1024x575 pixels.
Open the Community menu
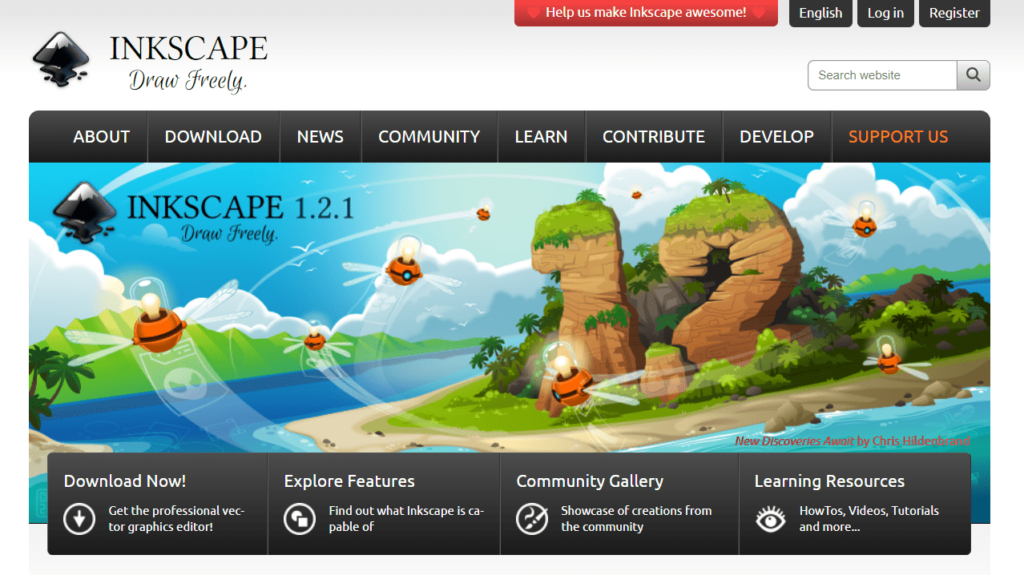tap(429, 137)
